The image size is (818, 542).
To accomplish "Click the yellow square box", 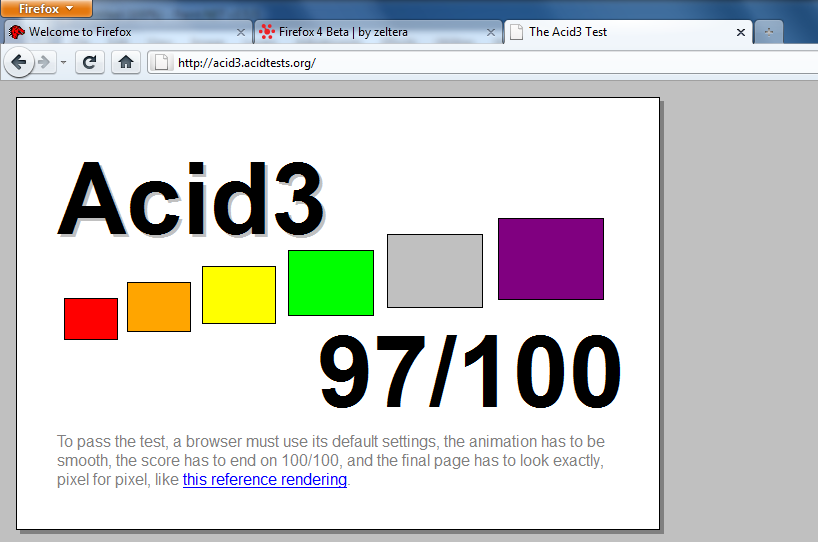I will coord(239,295).
